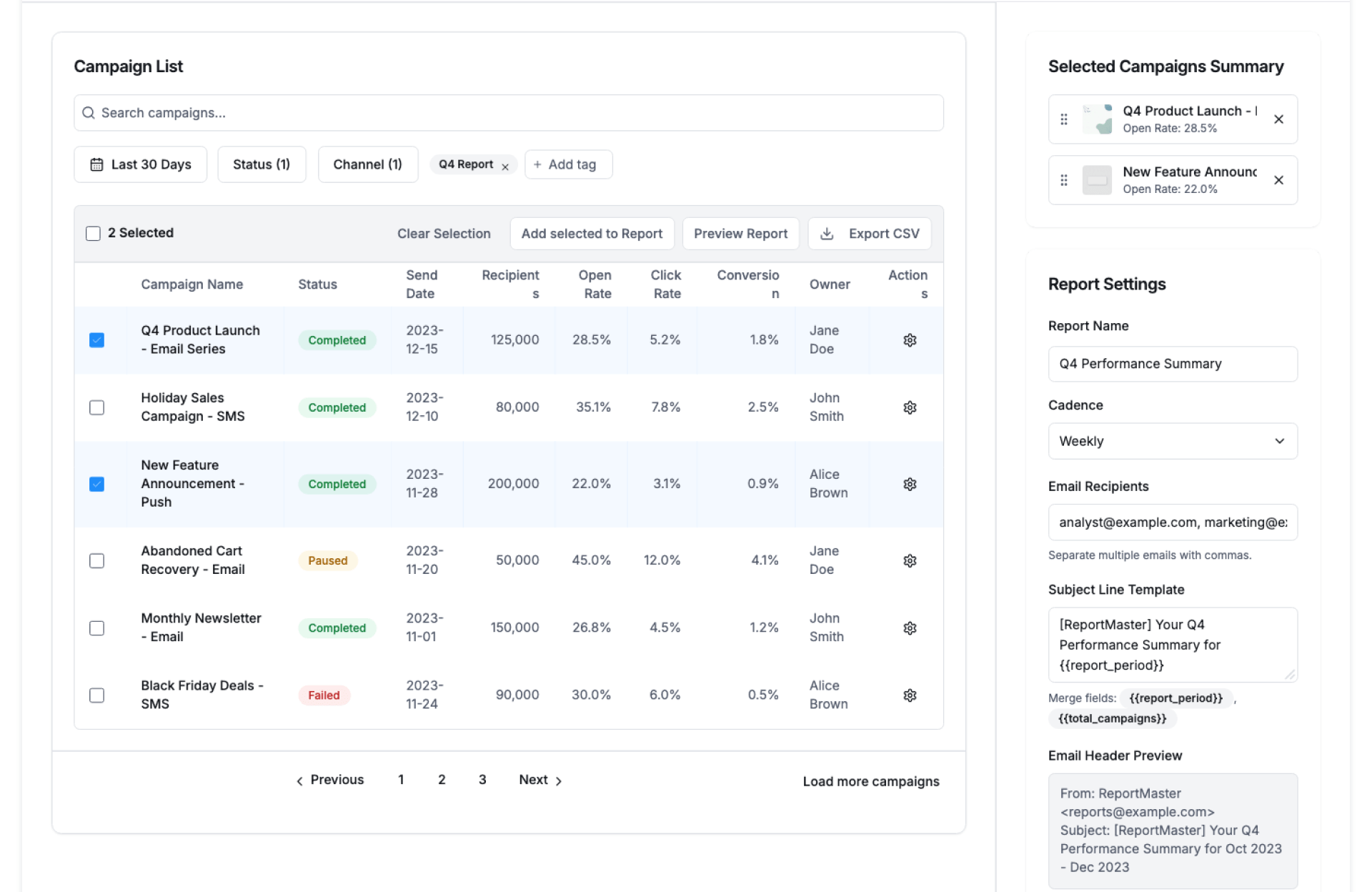Click Add selected to Report button
Viewport: 1372px width, 892px height.
(x=592, y=234)
